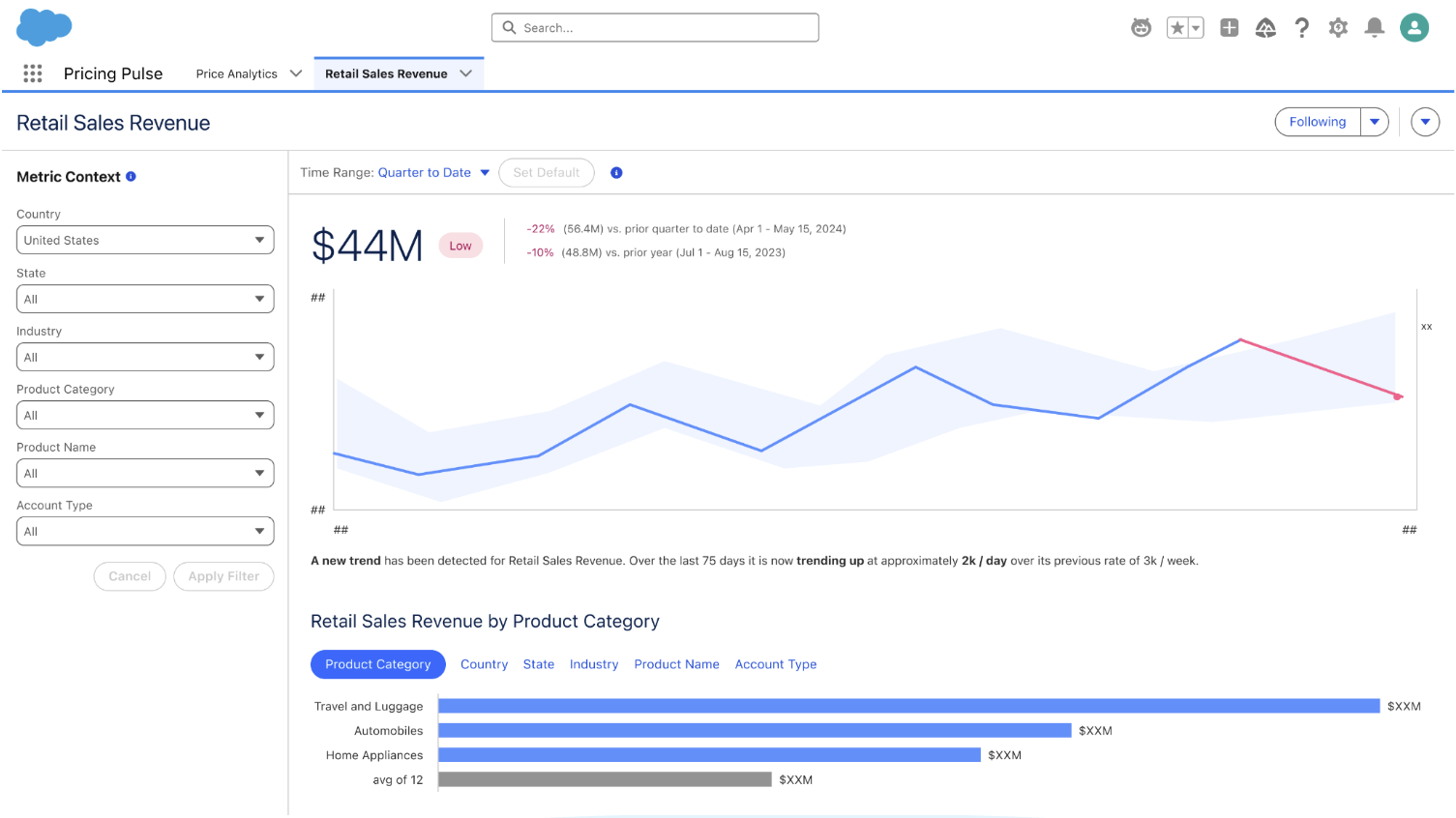Click the Metric Context info icon

pos(131,177)
